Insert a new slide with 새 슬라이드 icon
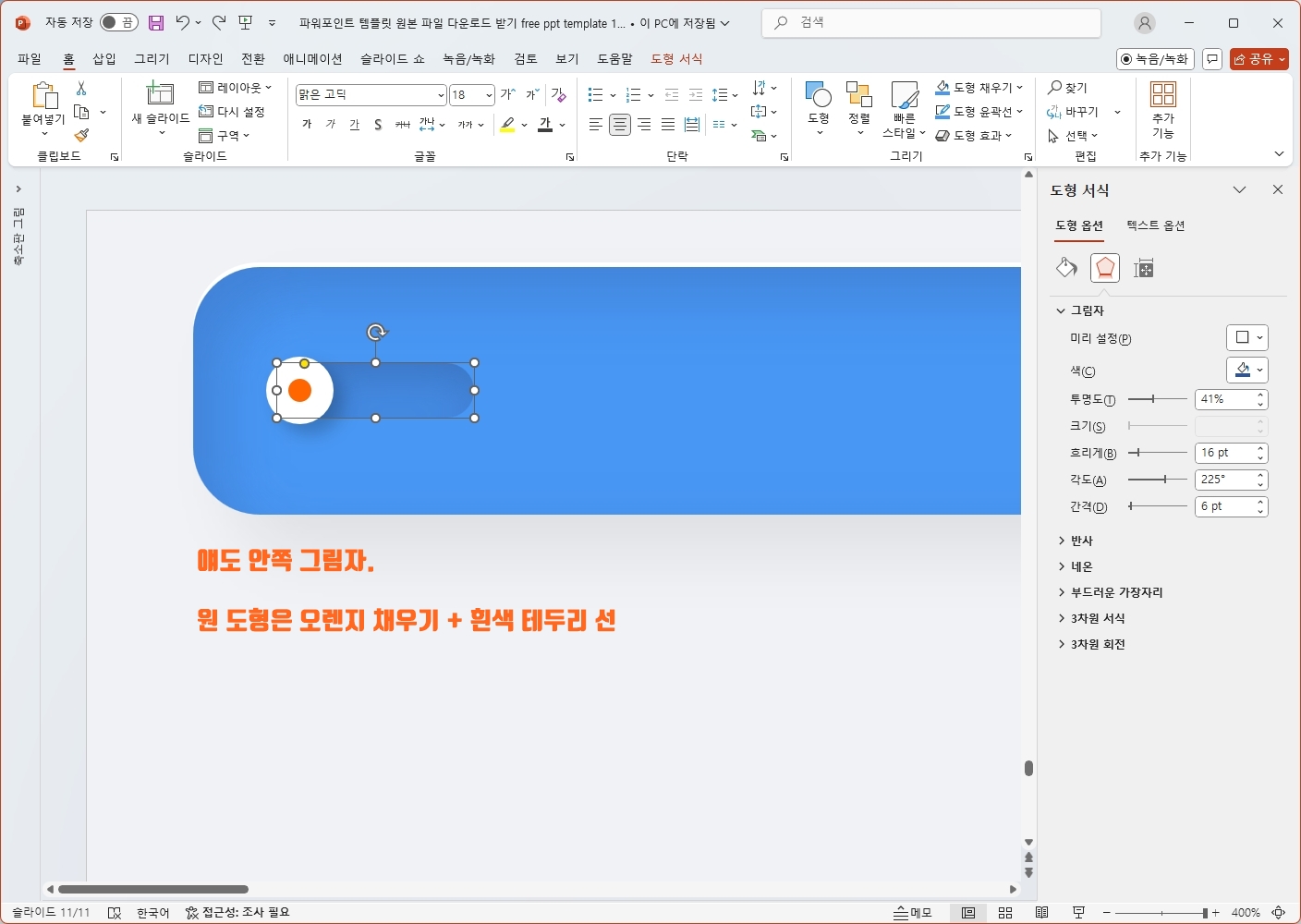The width and height of the screenshot is (1301, 924). [161, 93]
